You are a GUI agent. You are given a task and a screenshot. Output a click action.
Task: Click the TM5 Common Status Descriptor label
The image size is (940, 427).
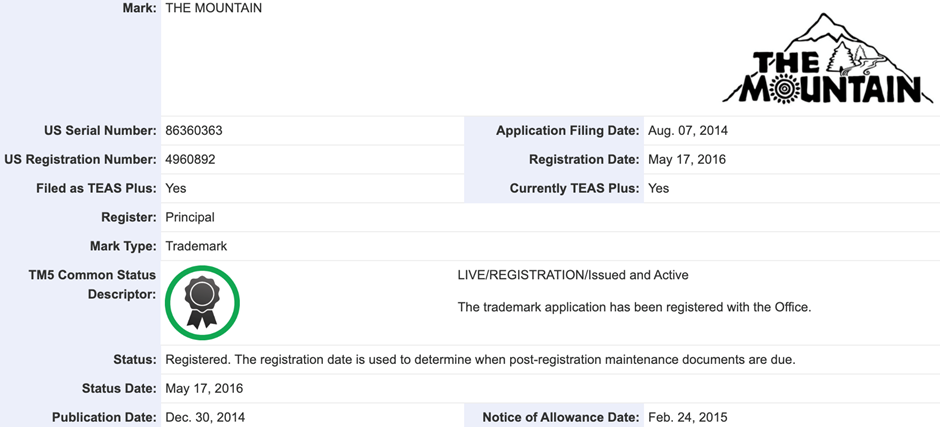92,285
